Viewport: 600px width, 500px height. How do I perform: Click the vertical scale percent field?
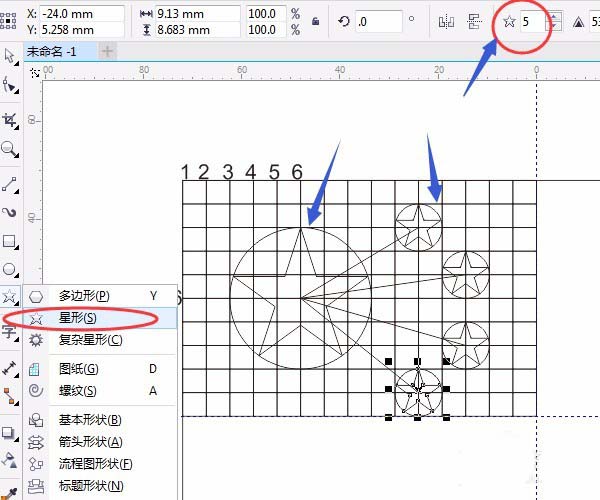(x=266, y=29)
